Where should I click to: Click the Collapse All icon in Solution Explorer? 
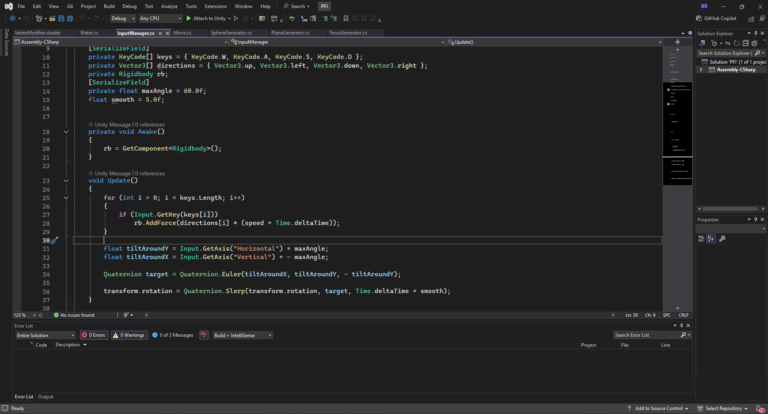[745, 43]
